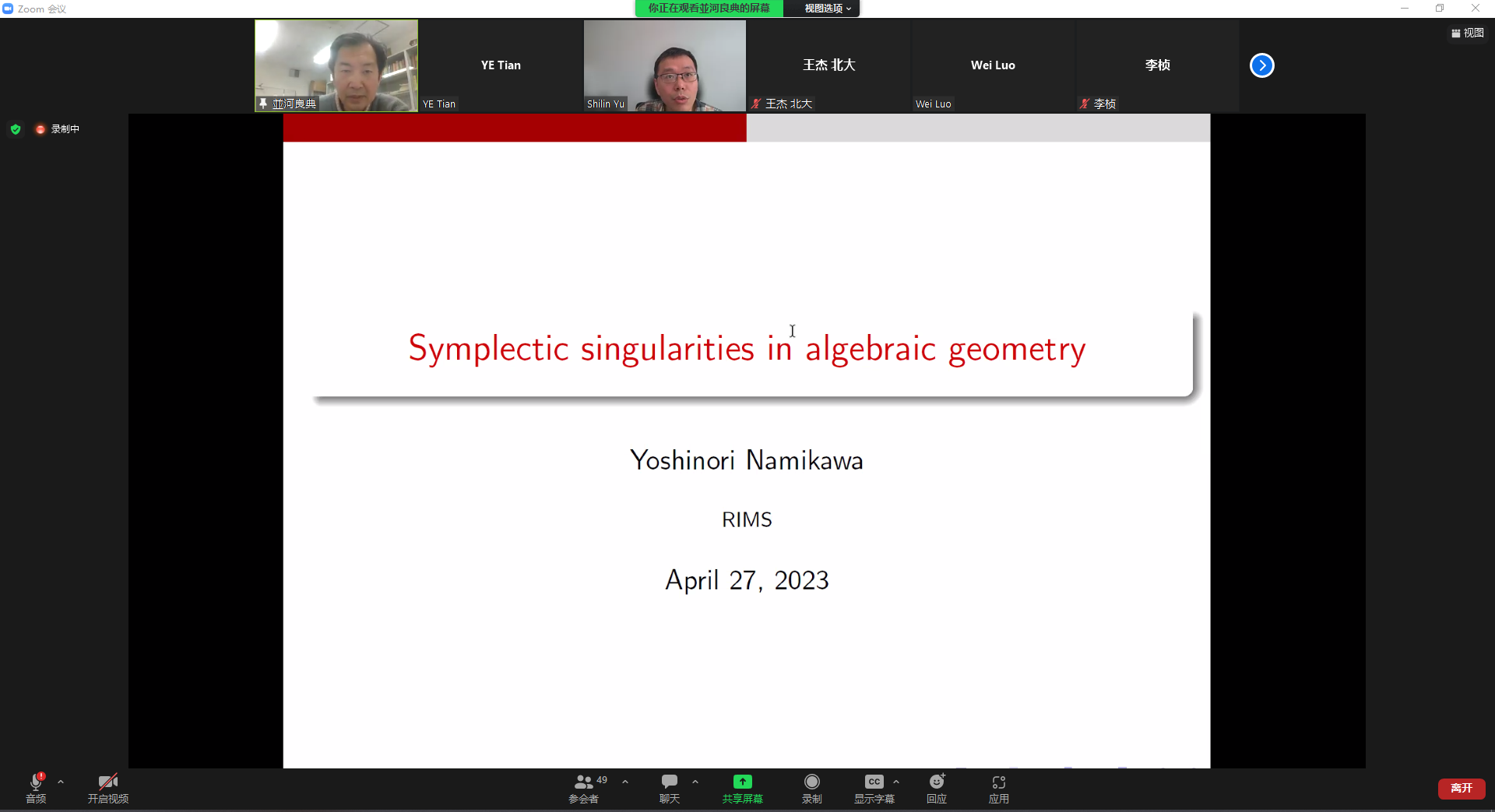Open the View Options dropdown
1495x812 pixels.
[x=827, y=9]
